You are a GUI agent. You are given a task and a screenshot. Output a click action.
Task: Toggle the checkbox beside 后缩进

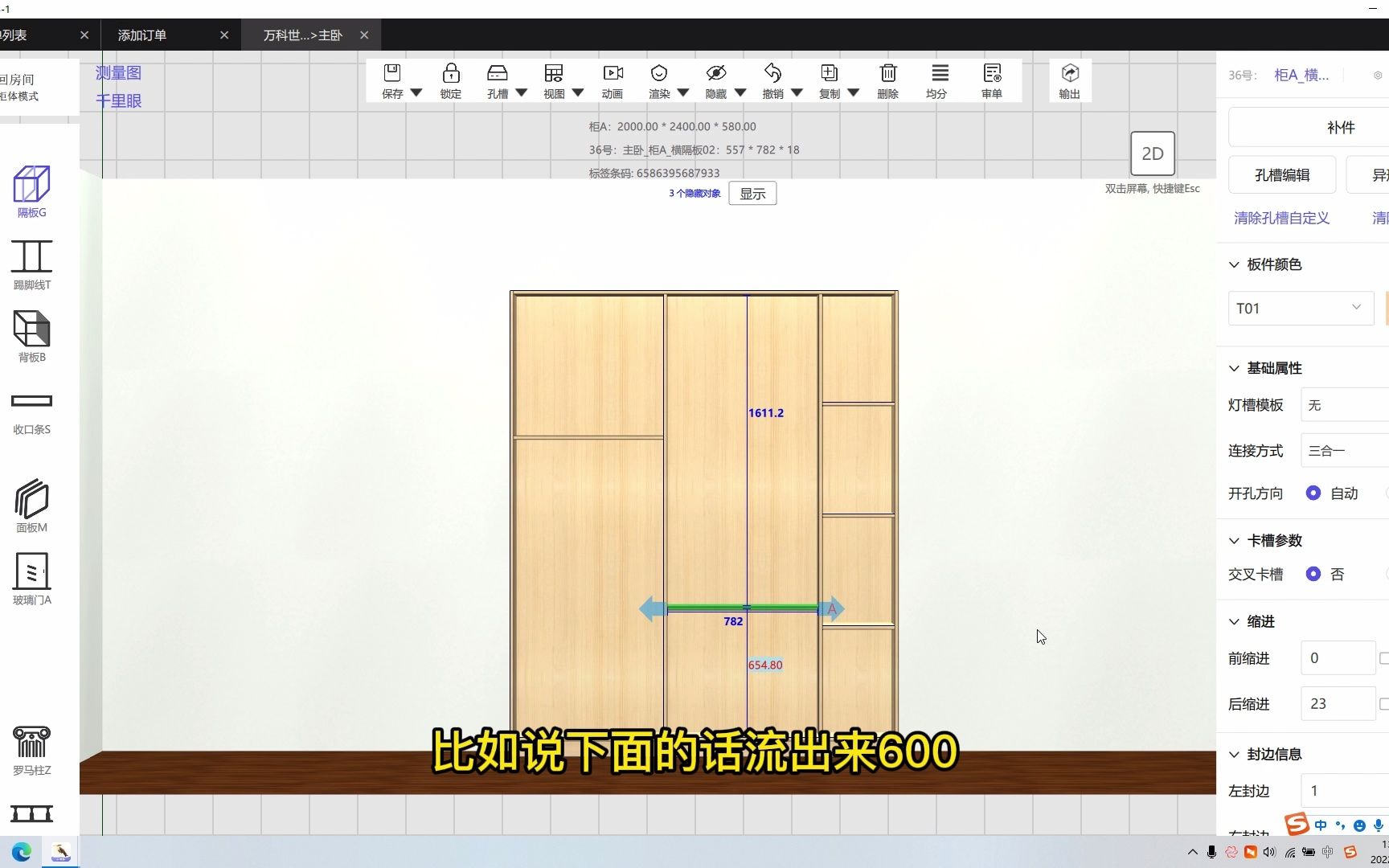(1383, 704)
